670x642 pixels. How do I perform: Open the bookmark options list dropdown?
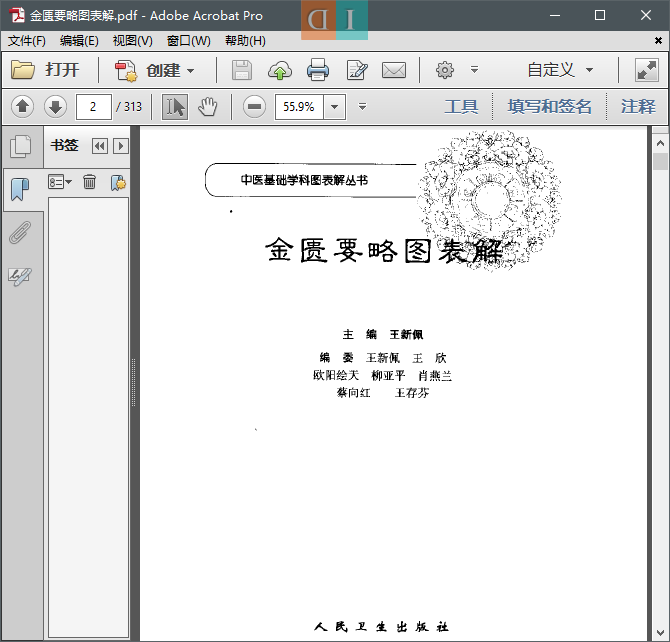pyautogui.click(x=60, y=182)
